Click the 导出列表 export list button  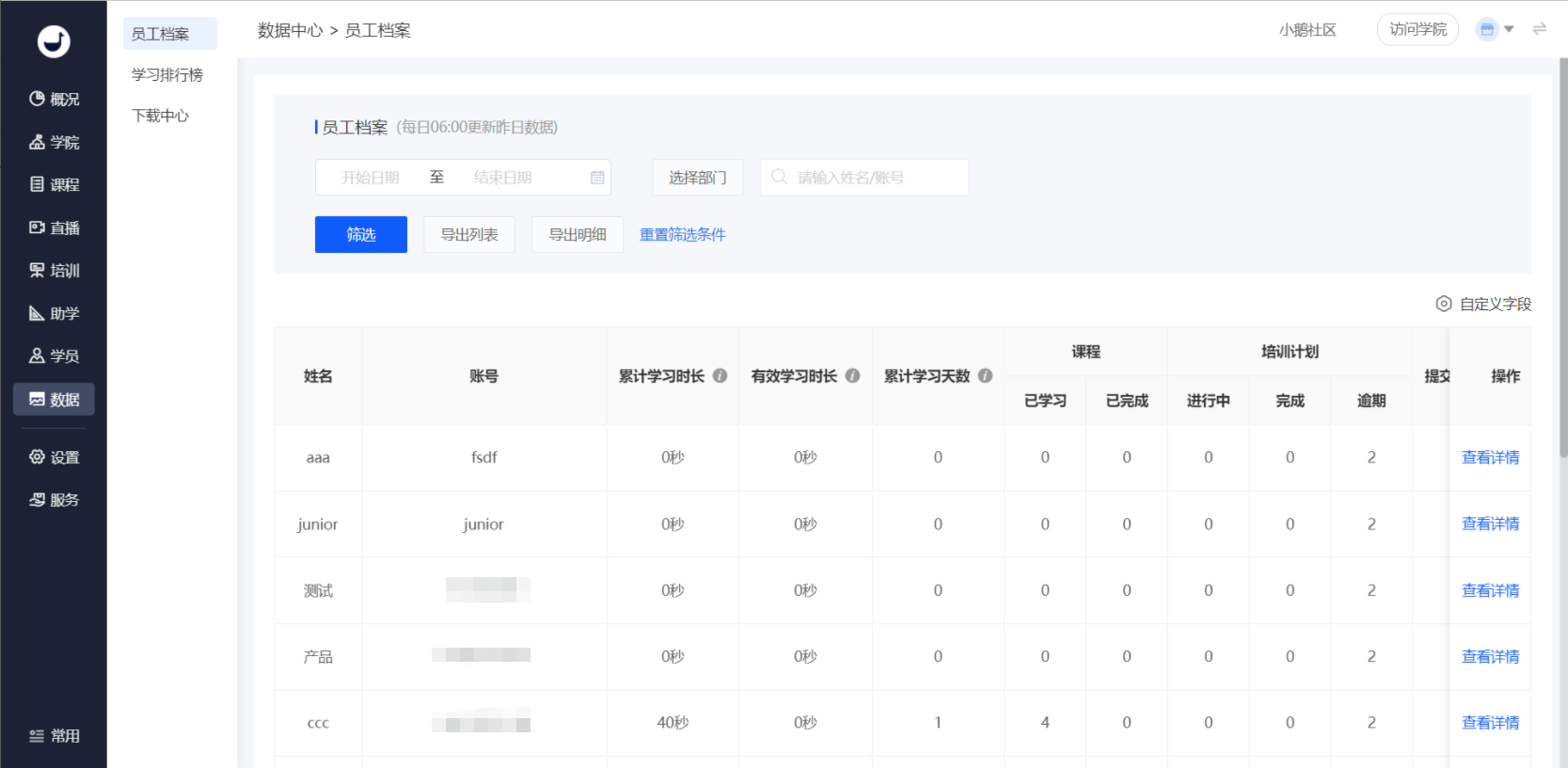pos(469,234)
